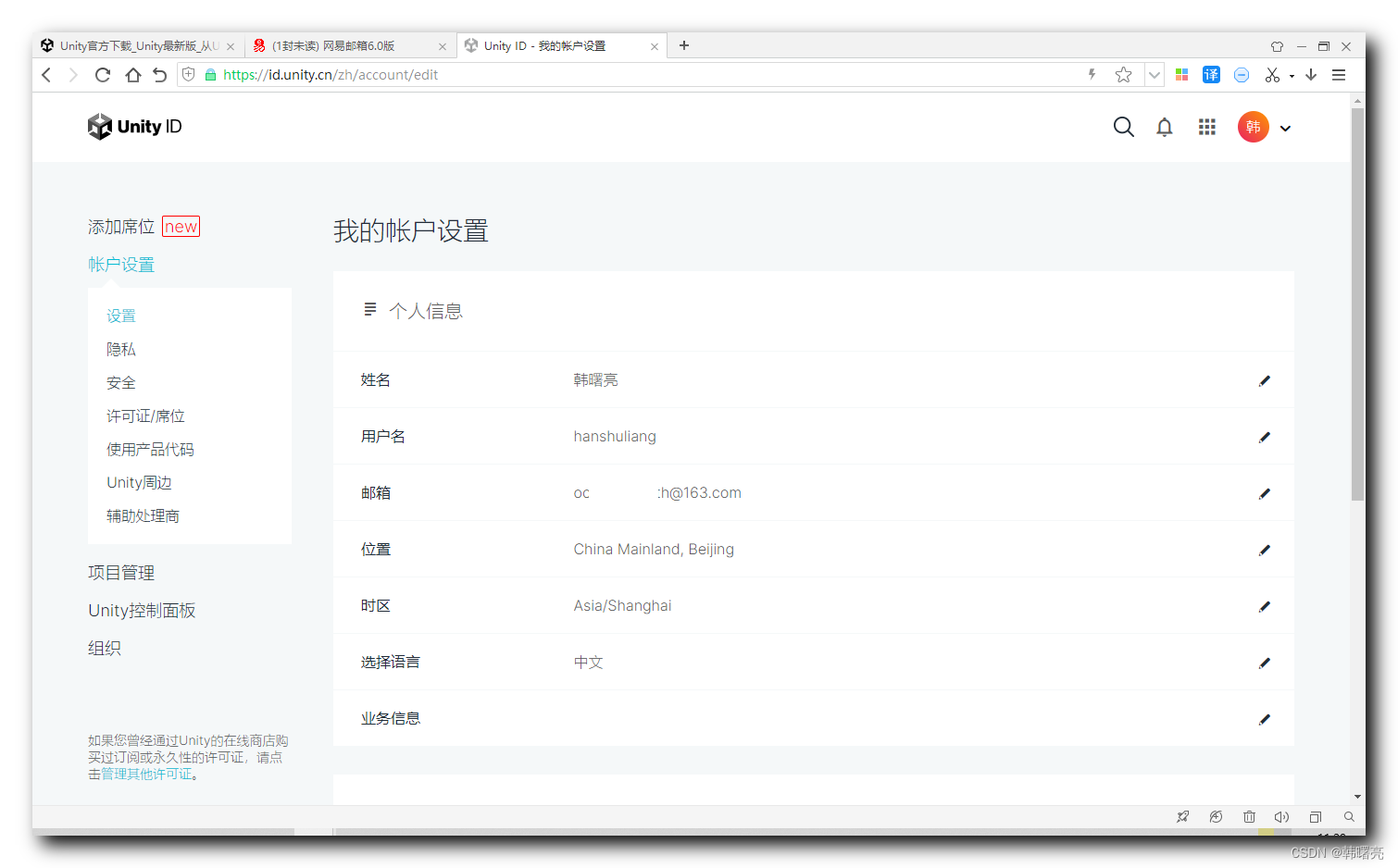Open the address bar dropdown arrow

tap(1154, 75)
